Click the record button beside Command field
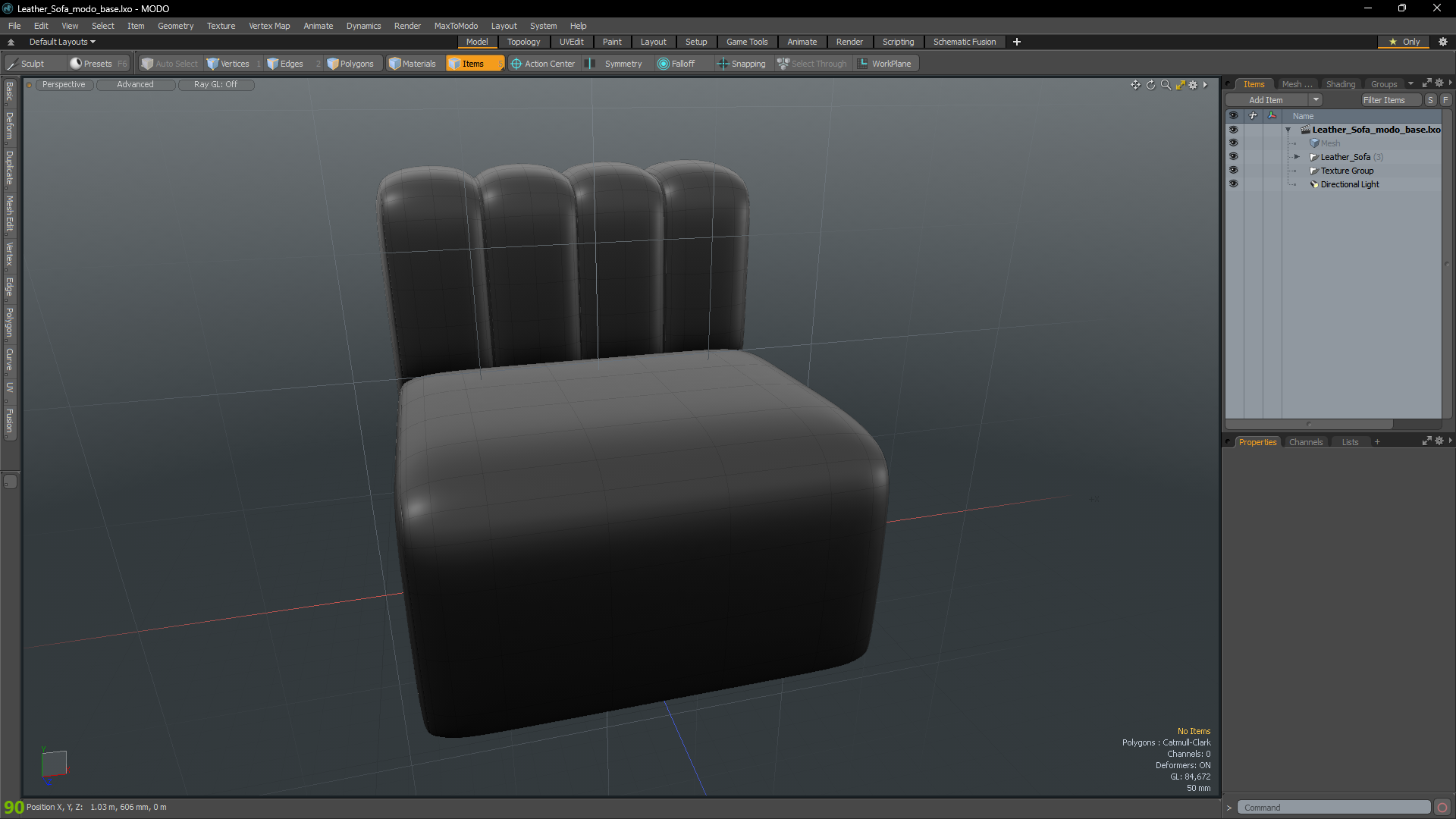Image resolution: width=1456 pixels, height=819 pixels. pyautogui.click(x=1442, y=808)
